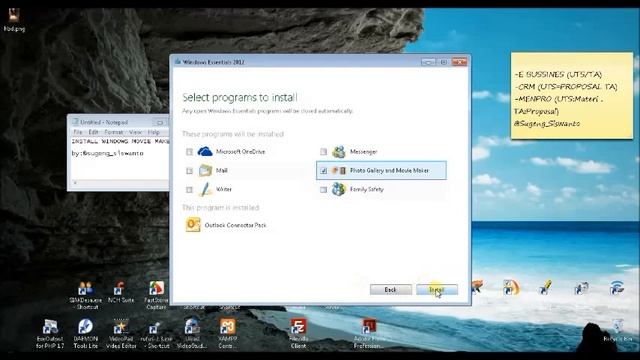Select the VideoPad Video Editor desktop icon
This screenshot has height=360, width=640.
[121, 333]
